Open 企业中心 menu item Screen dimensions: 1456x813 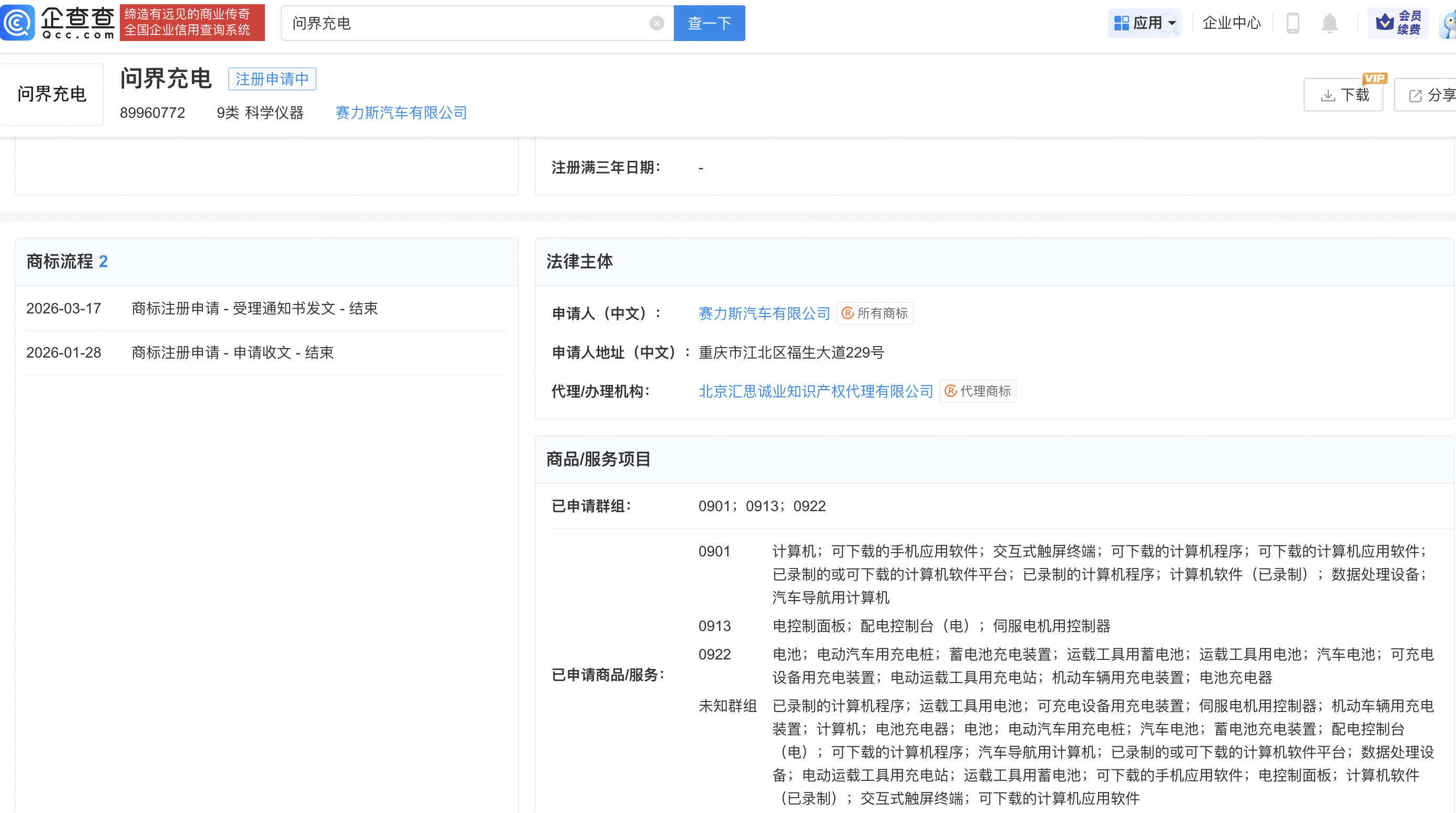coord(1232,23)
